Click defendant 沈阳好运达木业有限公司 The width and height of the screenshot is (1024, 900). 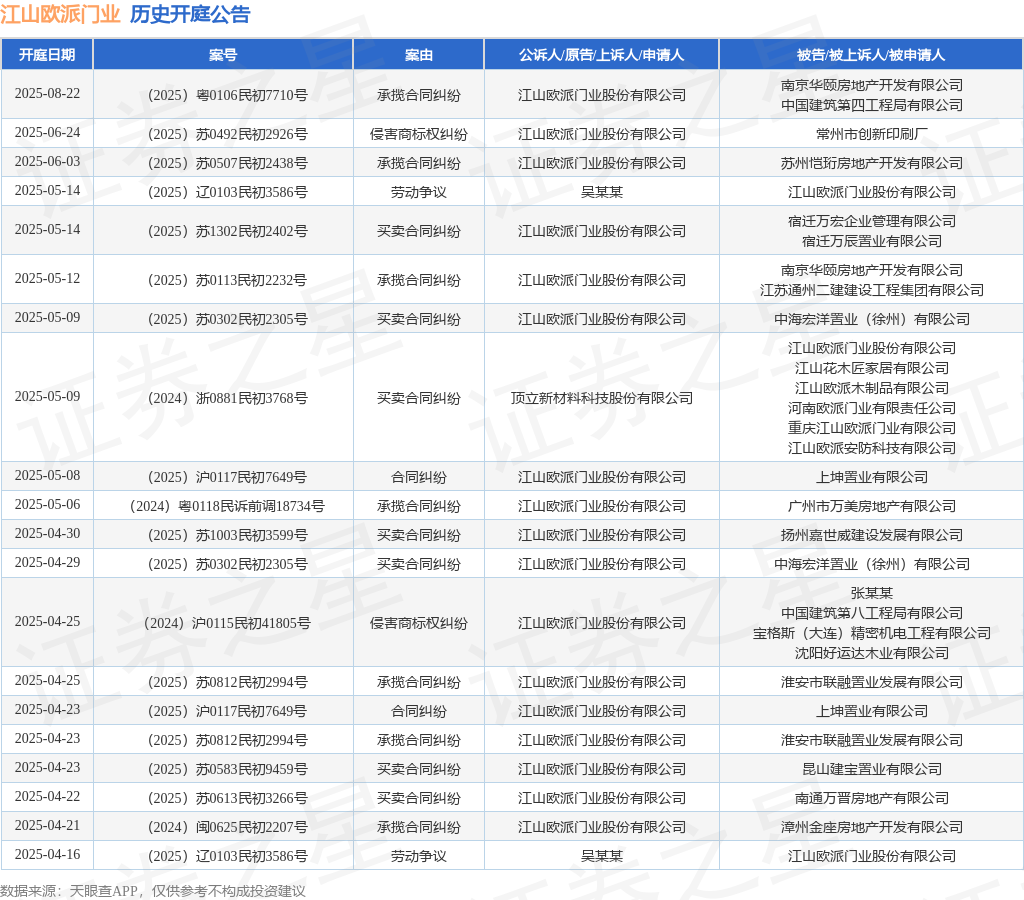tap(872, 653)
